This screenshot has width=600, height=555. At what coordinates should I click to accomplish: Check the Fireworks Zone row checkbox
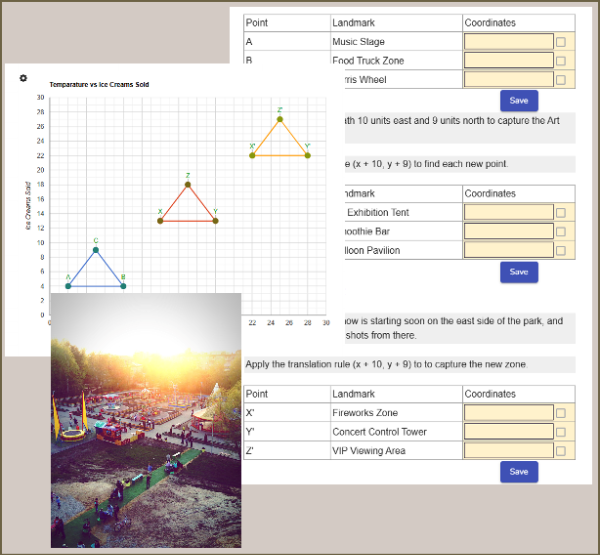coord(560,413)
